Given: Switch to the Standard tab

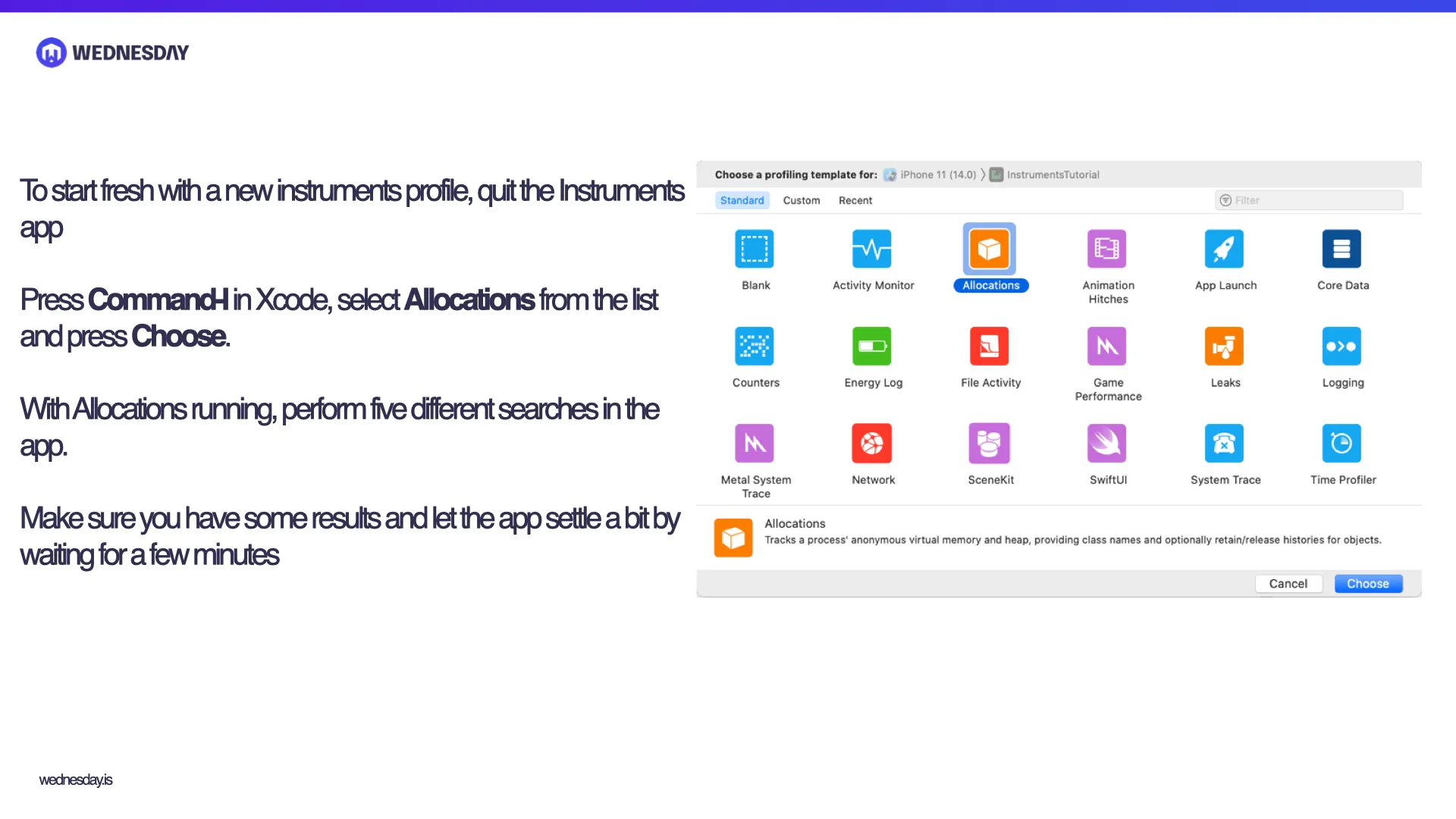Looking at the screenshot, I should click(x=742, y=200).
